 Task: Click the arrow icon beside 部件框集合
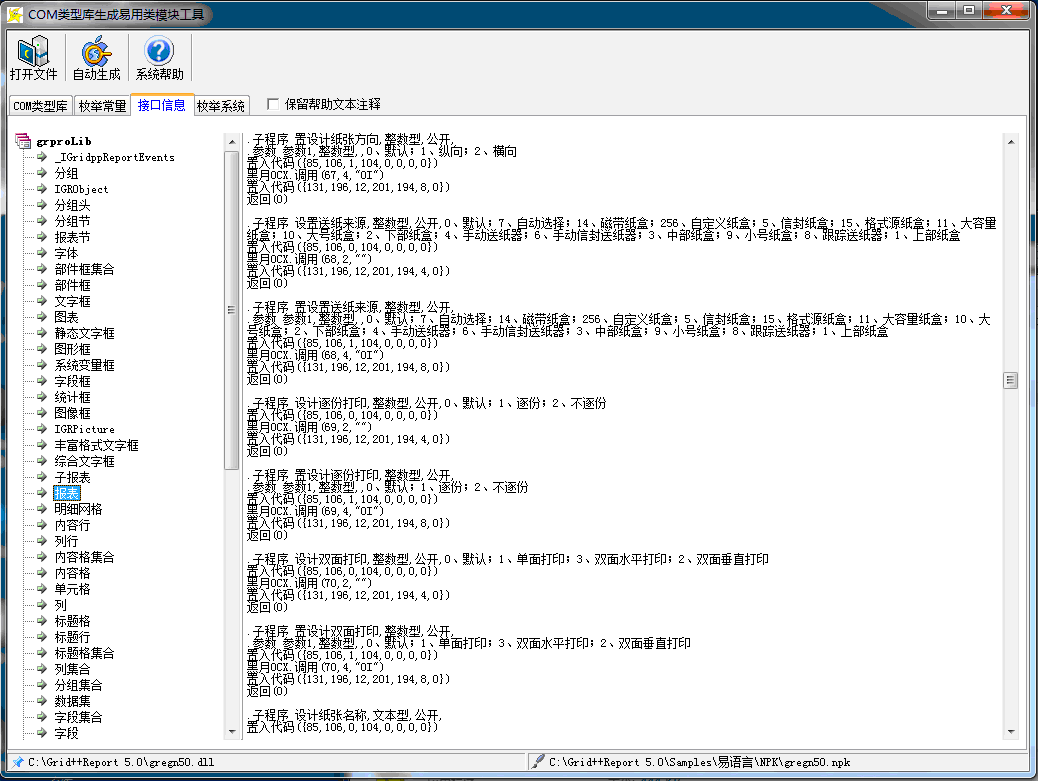pos(42,269)
